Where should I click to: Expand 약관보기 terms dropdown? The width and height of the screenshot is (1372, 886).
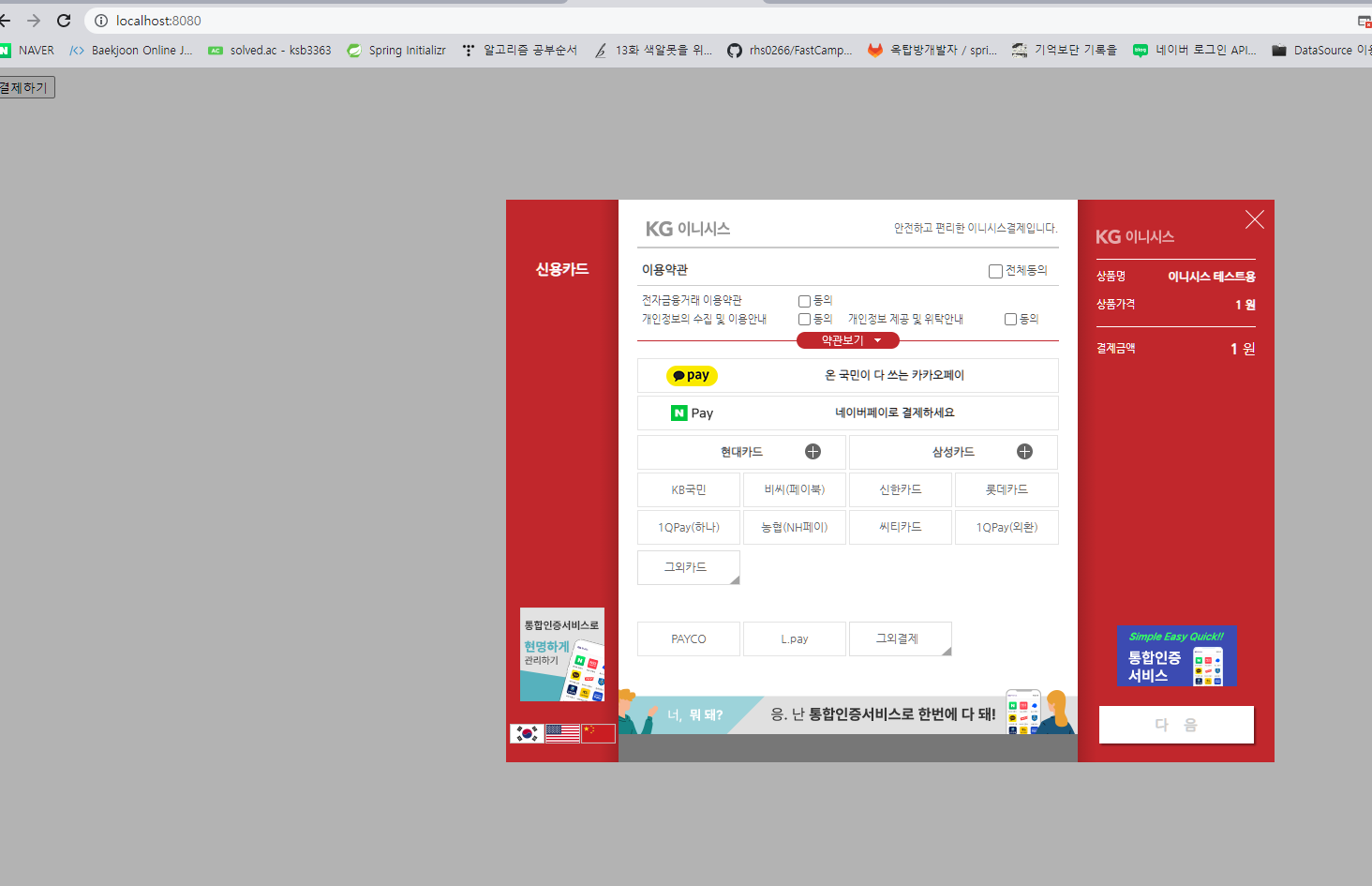tap(848, 340)
